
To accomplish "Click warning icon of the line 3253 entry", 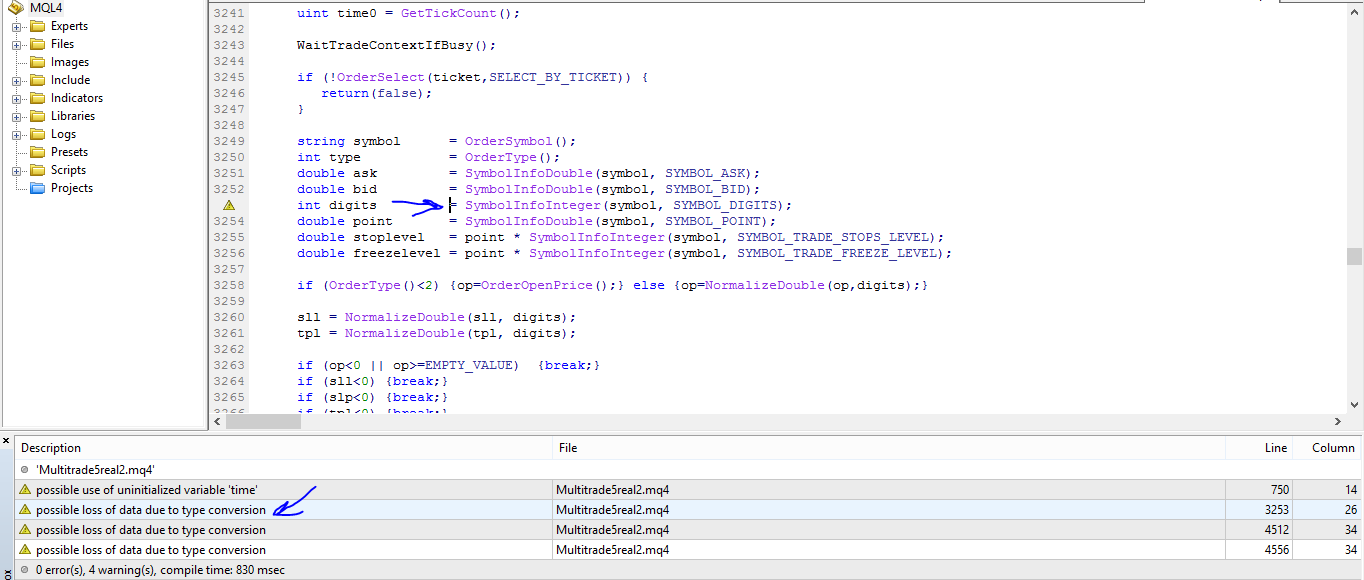I will click(x=25, y=510).
